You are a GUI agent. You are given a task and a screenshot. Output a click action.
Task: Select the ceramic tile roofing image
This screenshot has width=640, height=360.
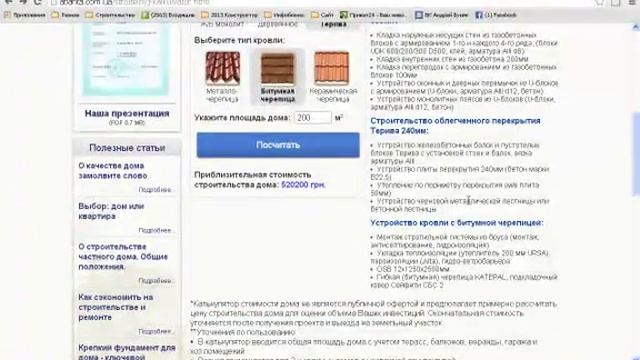pyautogui.click(x=331, y=68)
